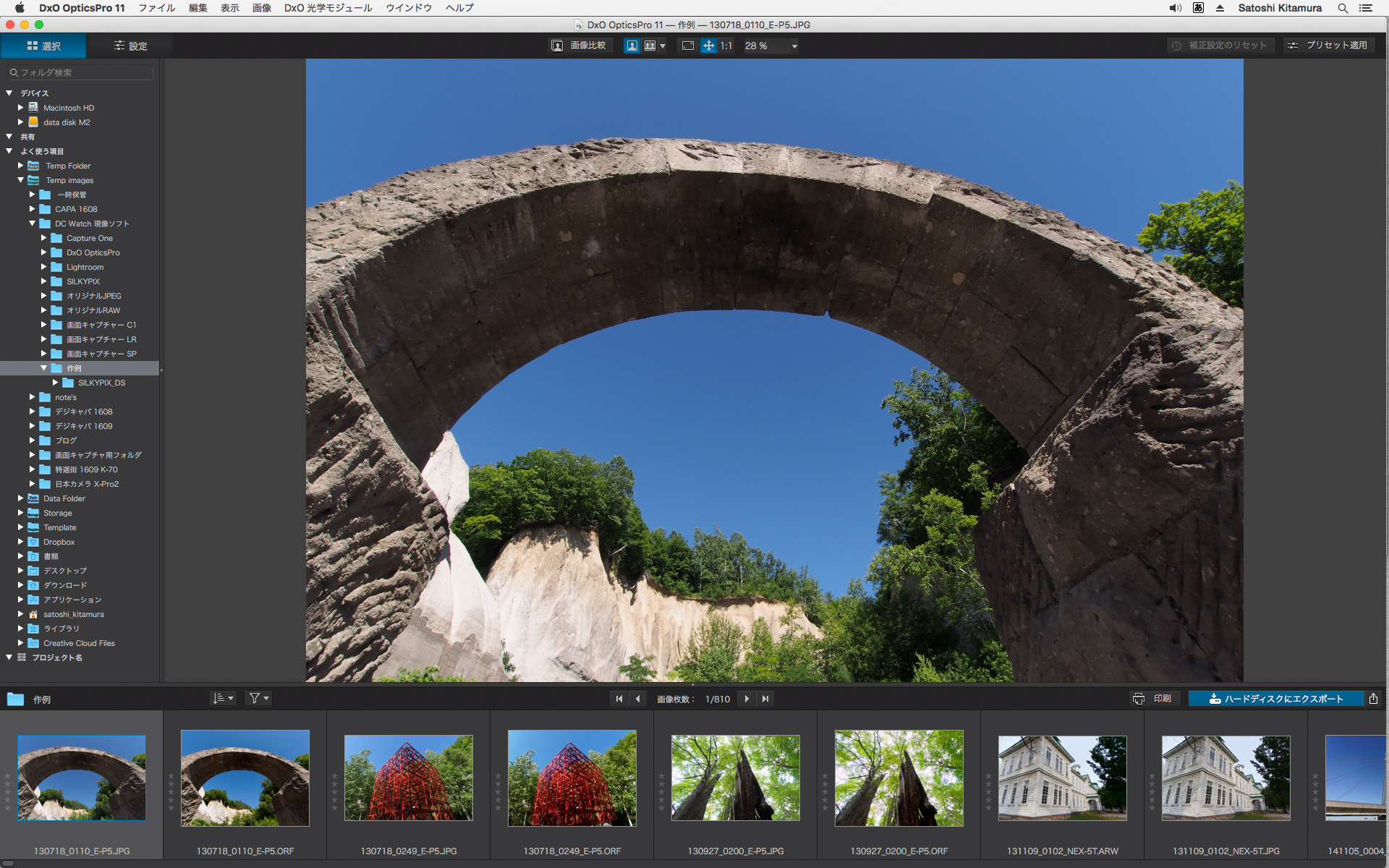1389x868 pixels.
Task: Open the sort order dropdown in filmstrip
Action: pyautogui.click(x=223, y=698)
